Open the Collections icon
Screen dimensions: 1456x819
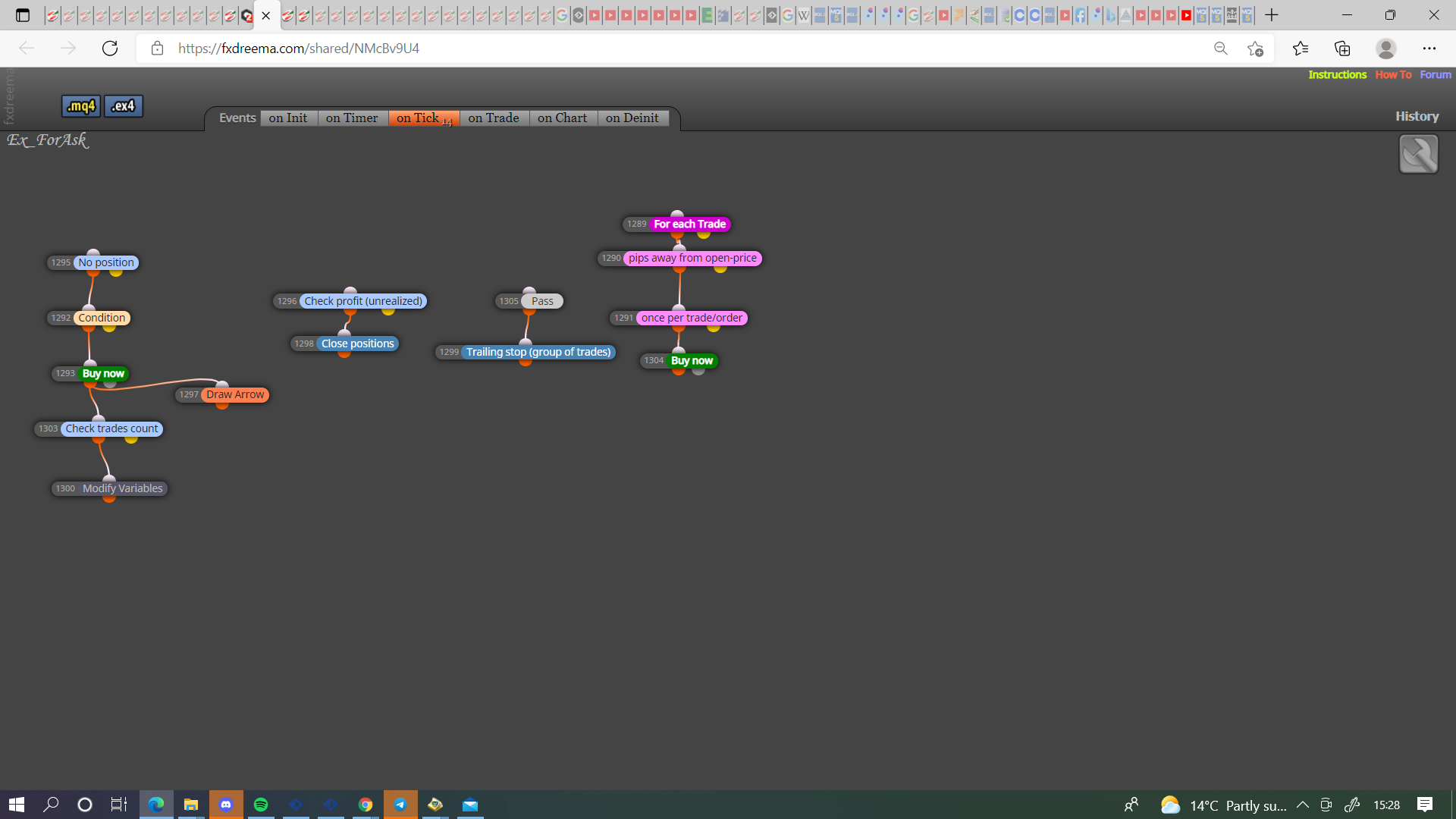tap(1342, 49)
